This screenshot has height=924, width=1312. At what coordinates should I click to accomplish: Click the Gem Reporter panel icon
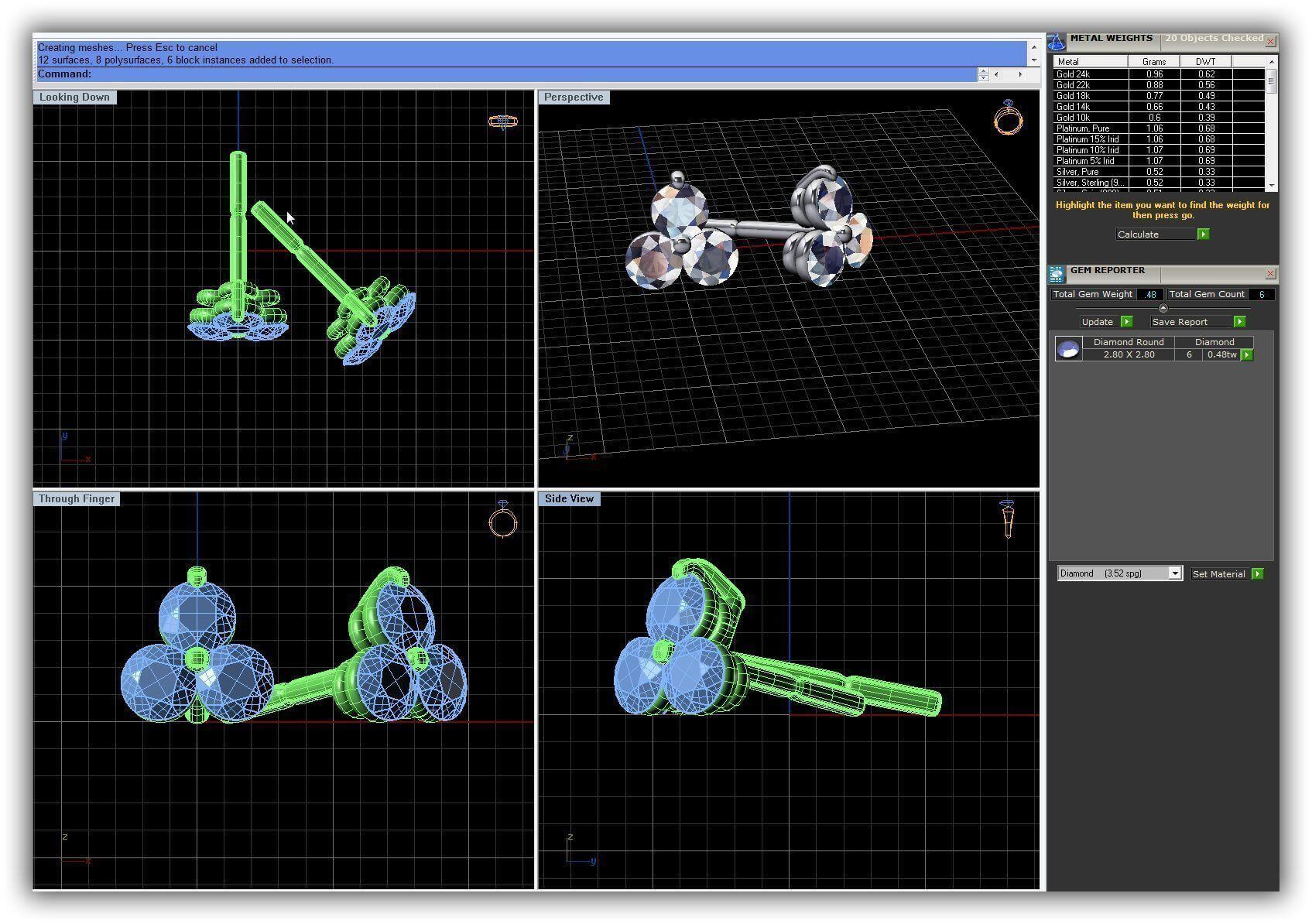1057,274
